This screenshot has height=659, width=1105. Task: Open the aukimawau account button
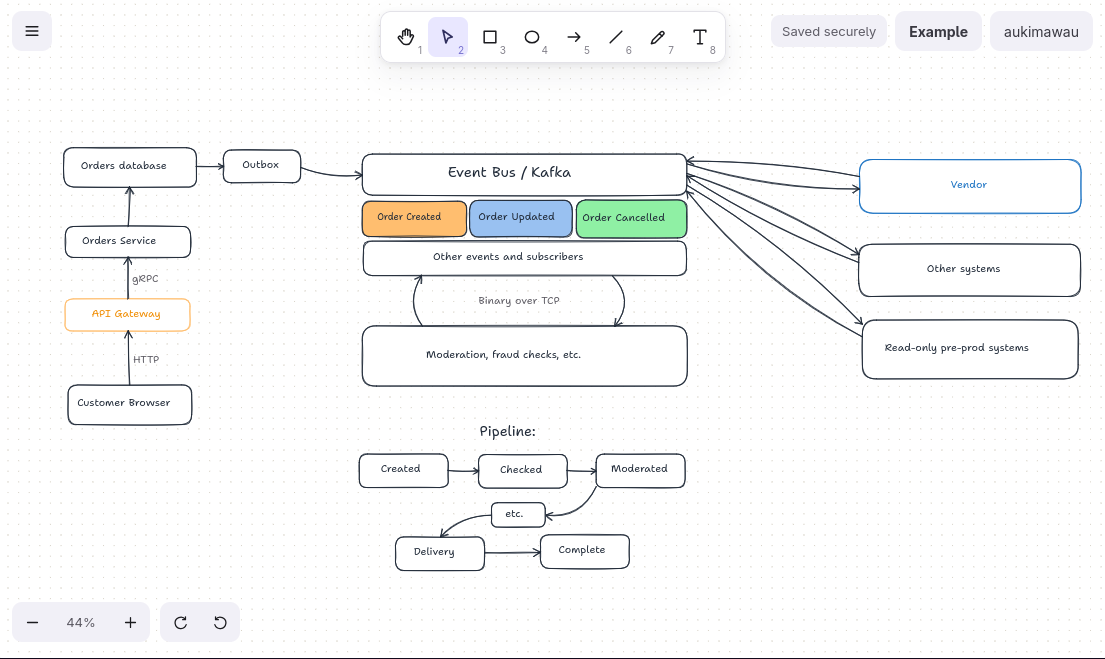1041,32
